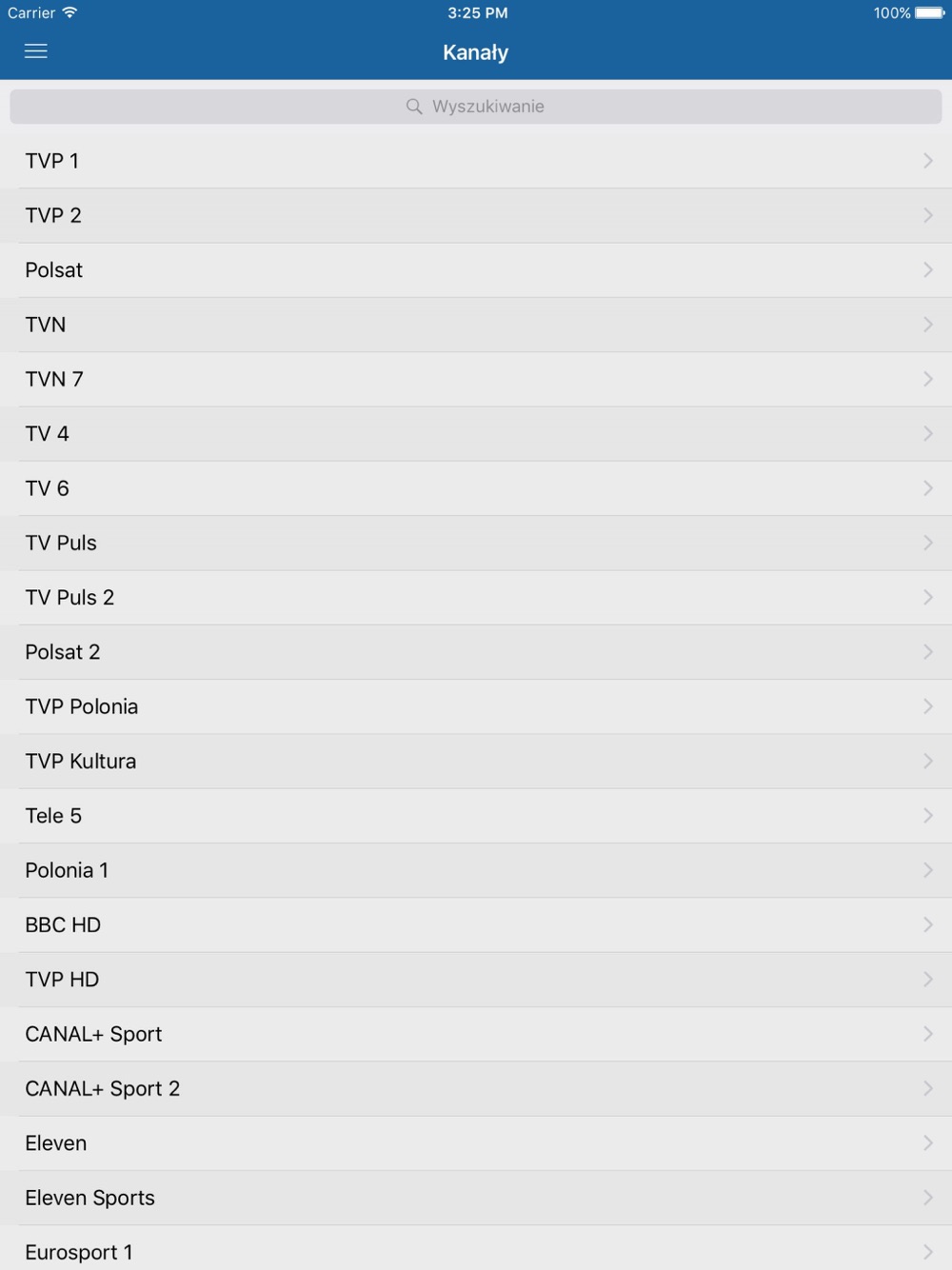952x1270 pixels.
Task: Open TVP Kultura channel
Action: pyautogui.click(x=476, y=762)
